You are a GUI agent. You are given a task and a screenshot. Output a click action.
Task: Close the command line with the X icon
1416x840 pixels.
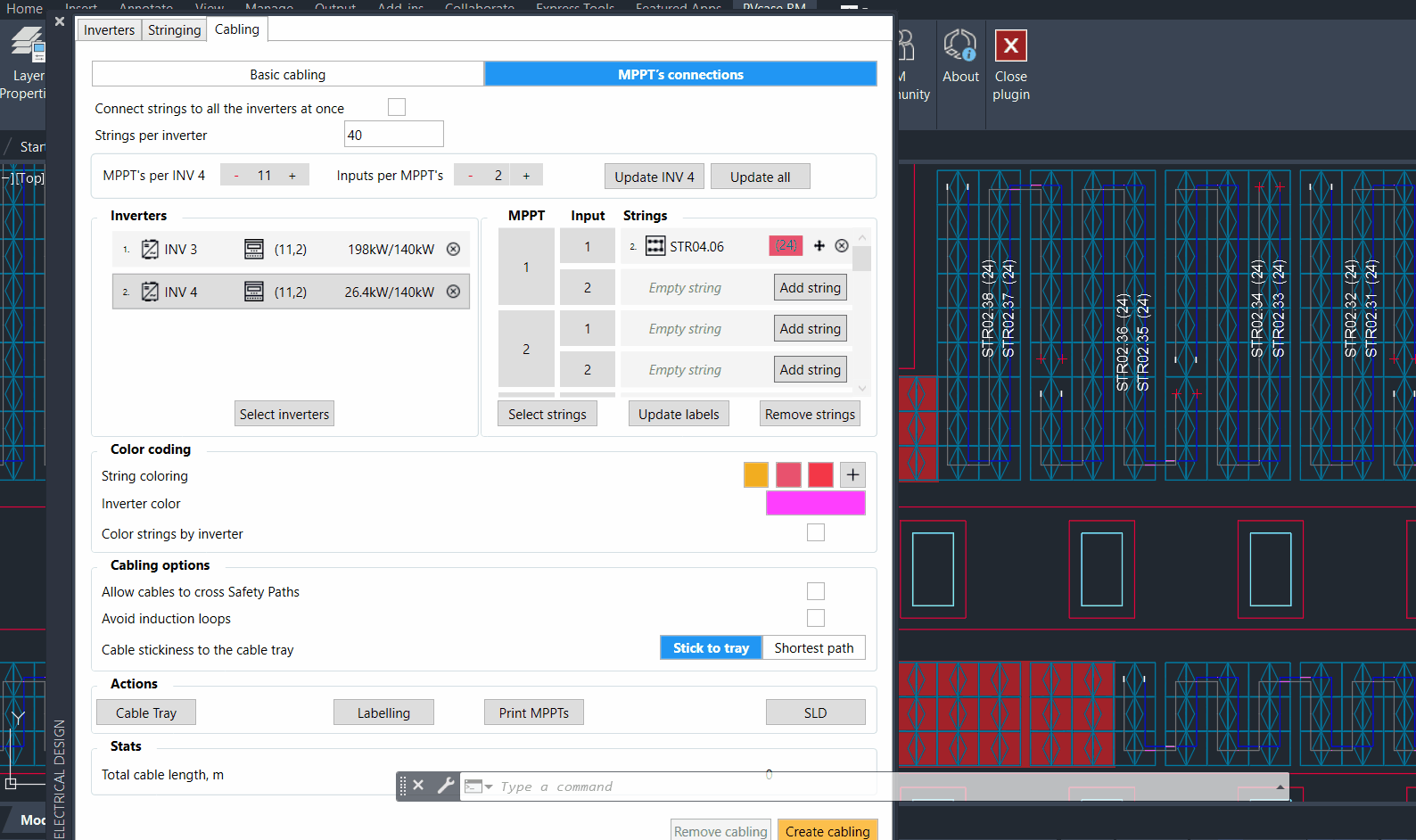point(418,786)
